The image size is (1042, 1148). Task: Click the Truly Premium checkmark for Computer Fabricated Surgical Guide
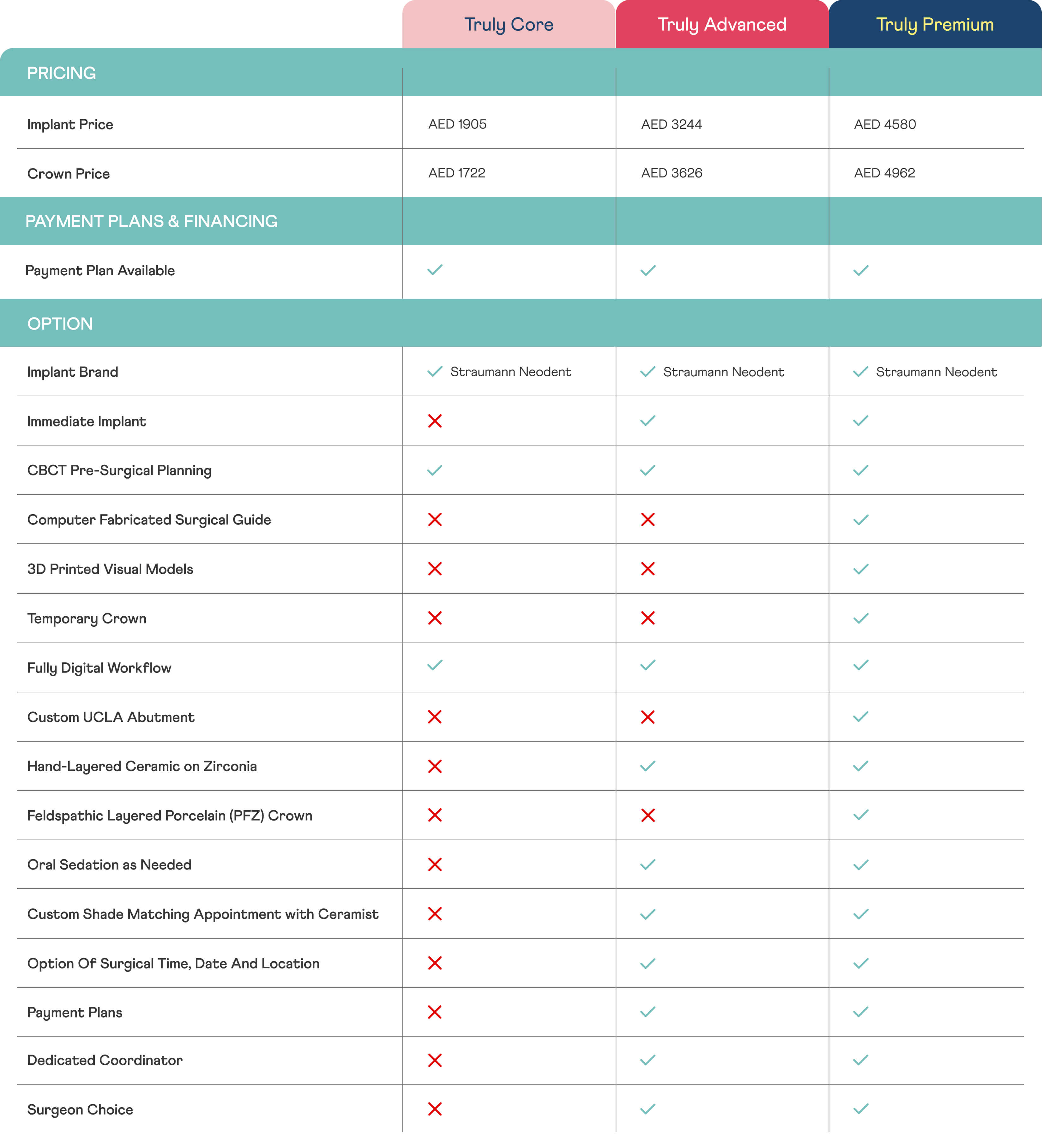861,519
